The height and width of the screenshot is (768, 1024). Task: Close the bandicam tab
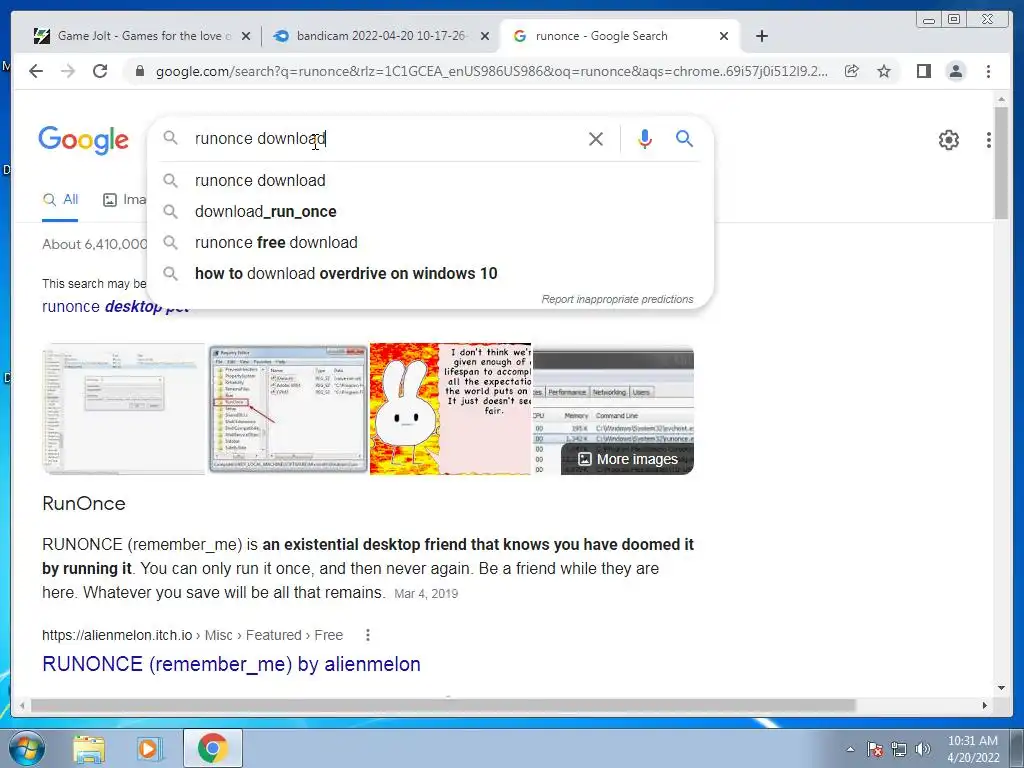coord(485,36)
